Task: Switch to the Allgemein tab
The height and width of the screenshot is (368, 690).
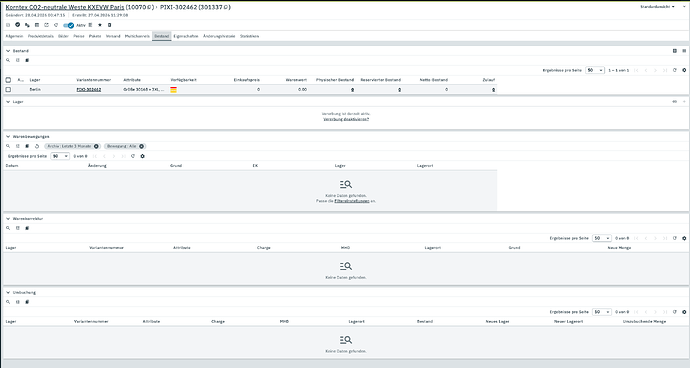Action: coord(15,36)
